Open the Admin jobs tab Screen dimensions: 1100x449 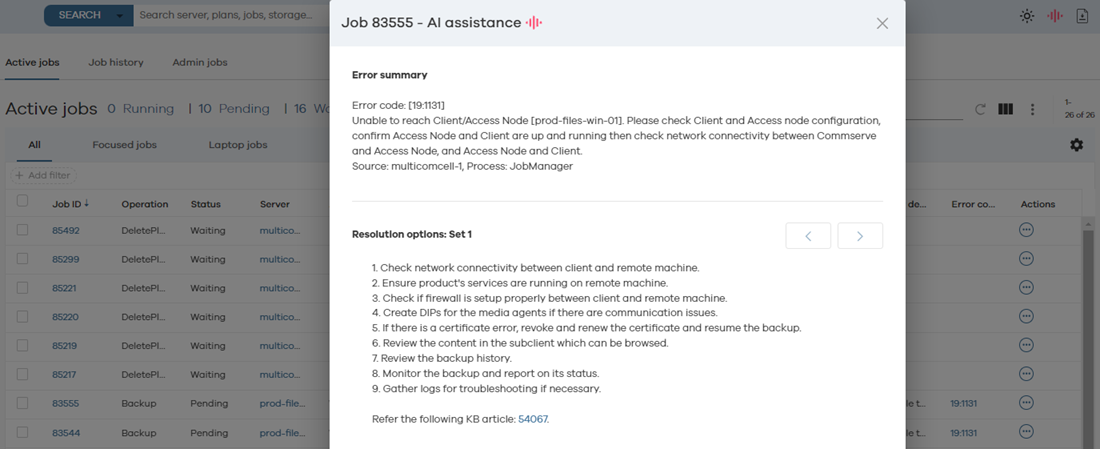[x=200, y=62]
